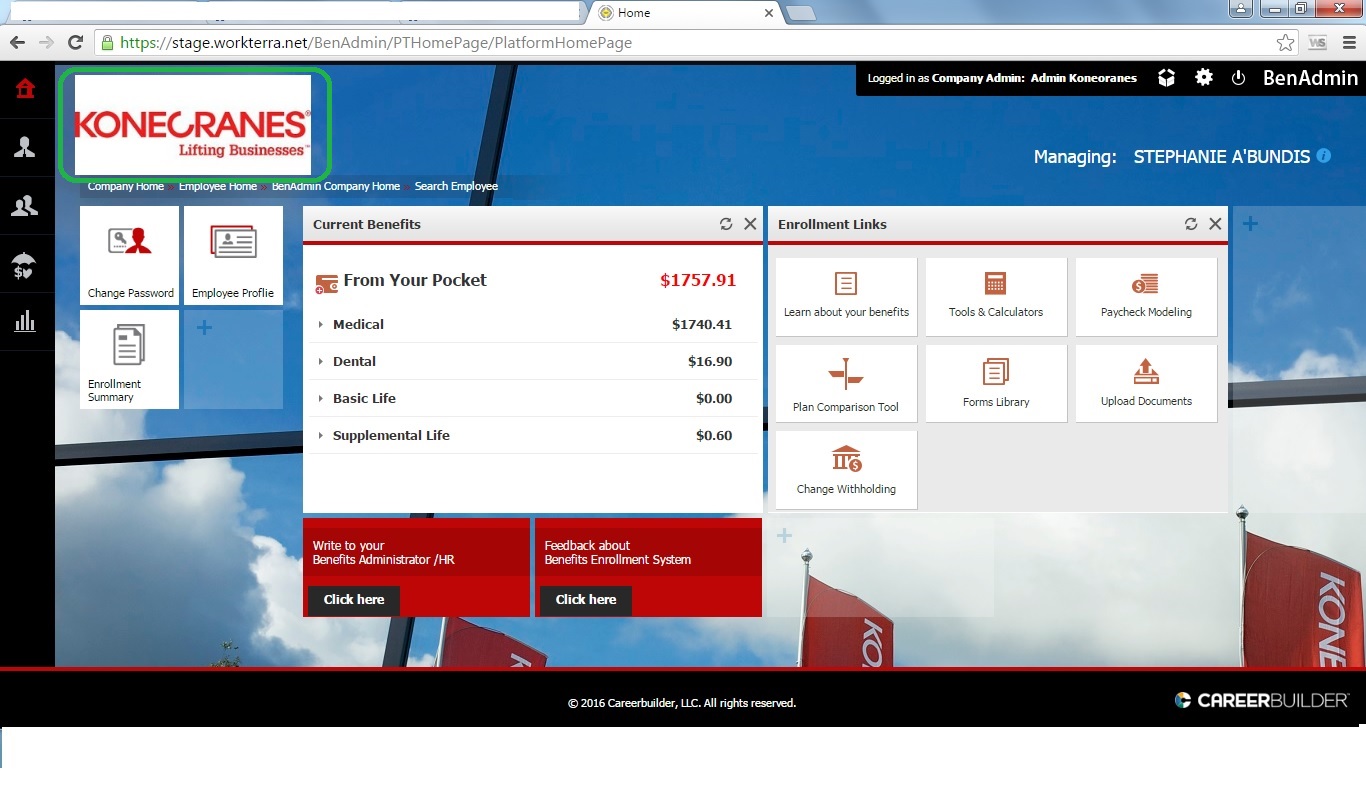This screenshot has width=1366, height=812.
Task: Click the settings gear icon in header
Action: 1204,77
